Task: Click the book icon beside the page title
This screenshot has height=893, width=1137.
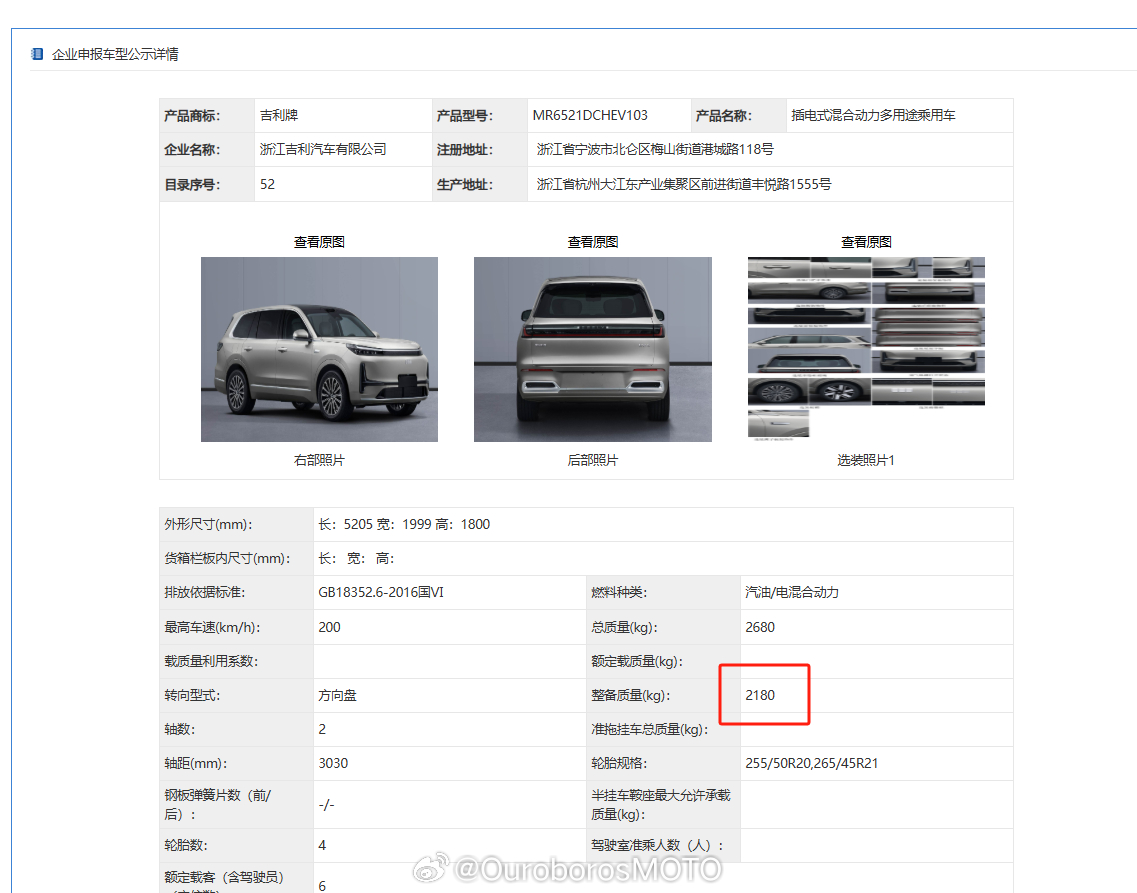Action: coord(37,54)
